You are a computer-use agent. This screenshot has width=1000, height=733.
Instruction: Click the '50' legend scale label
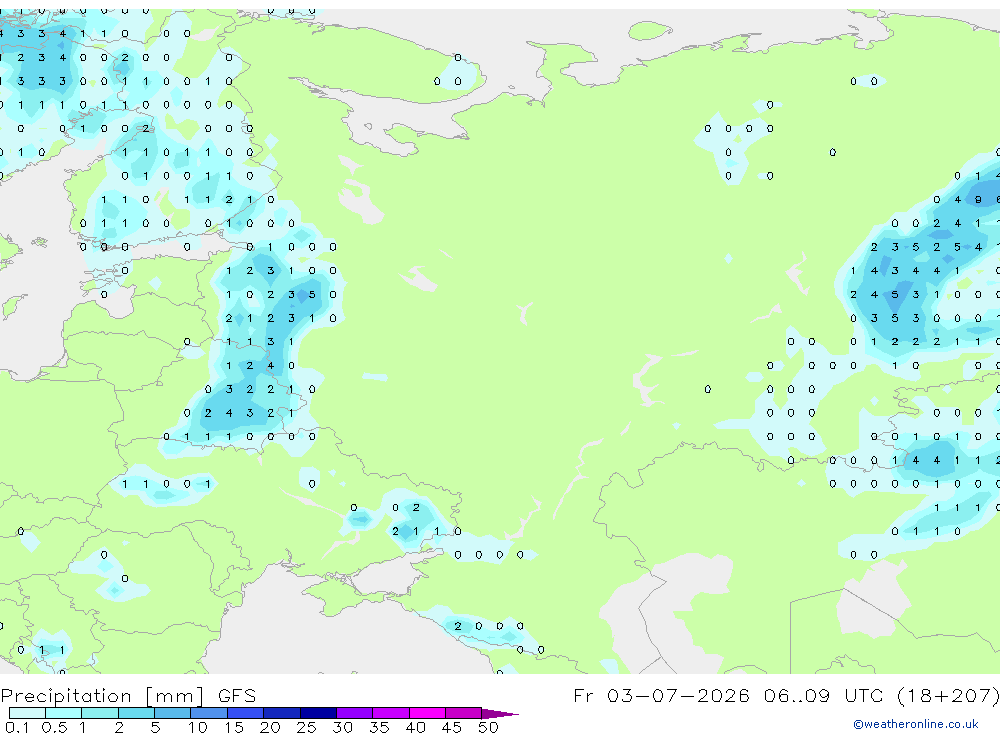[x=488, y=727]
